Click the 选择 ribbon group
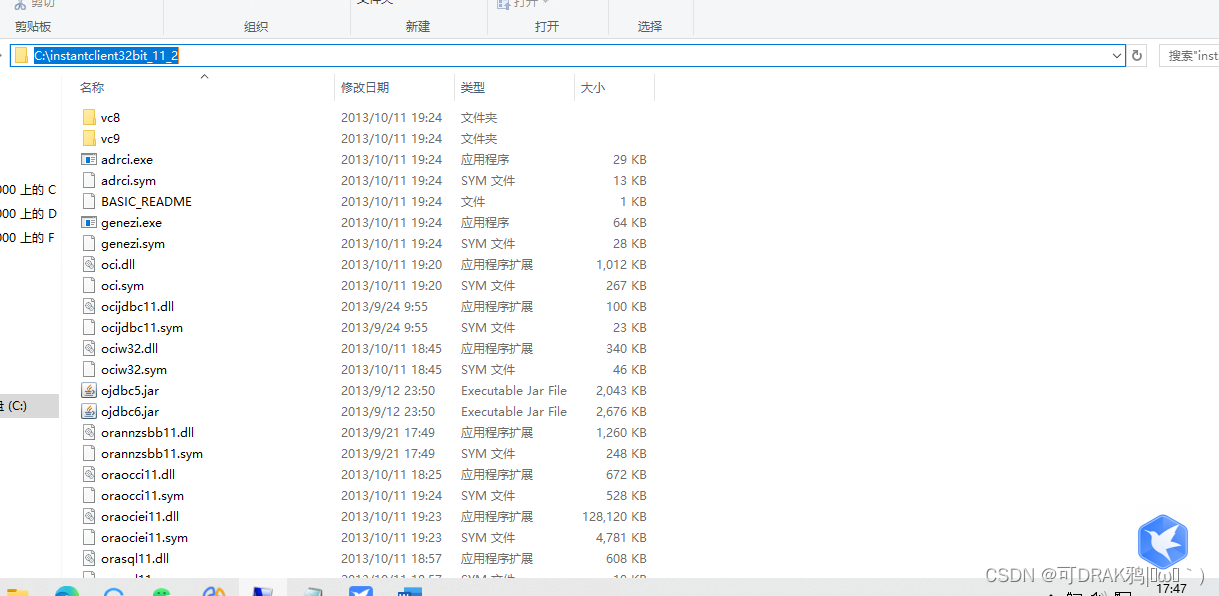The height and width of the screenshot is (596, 1219). click(650, 26)
